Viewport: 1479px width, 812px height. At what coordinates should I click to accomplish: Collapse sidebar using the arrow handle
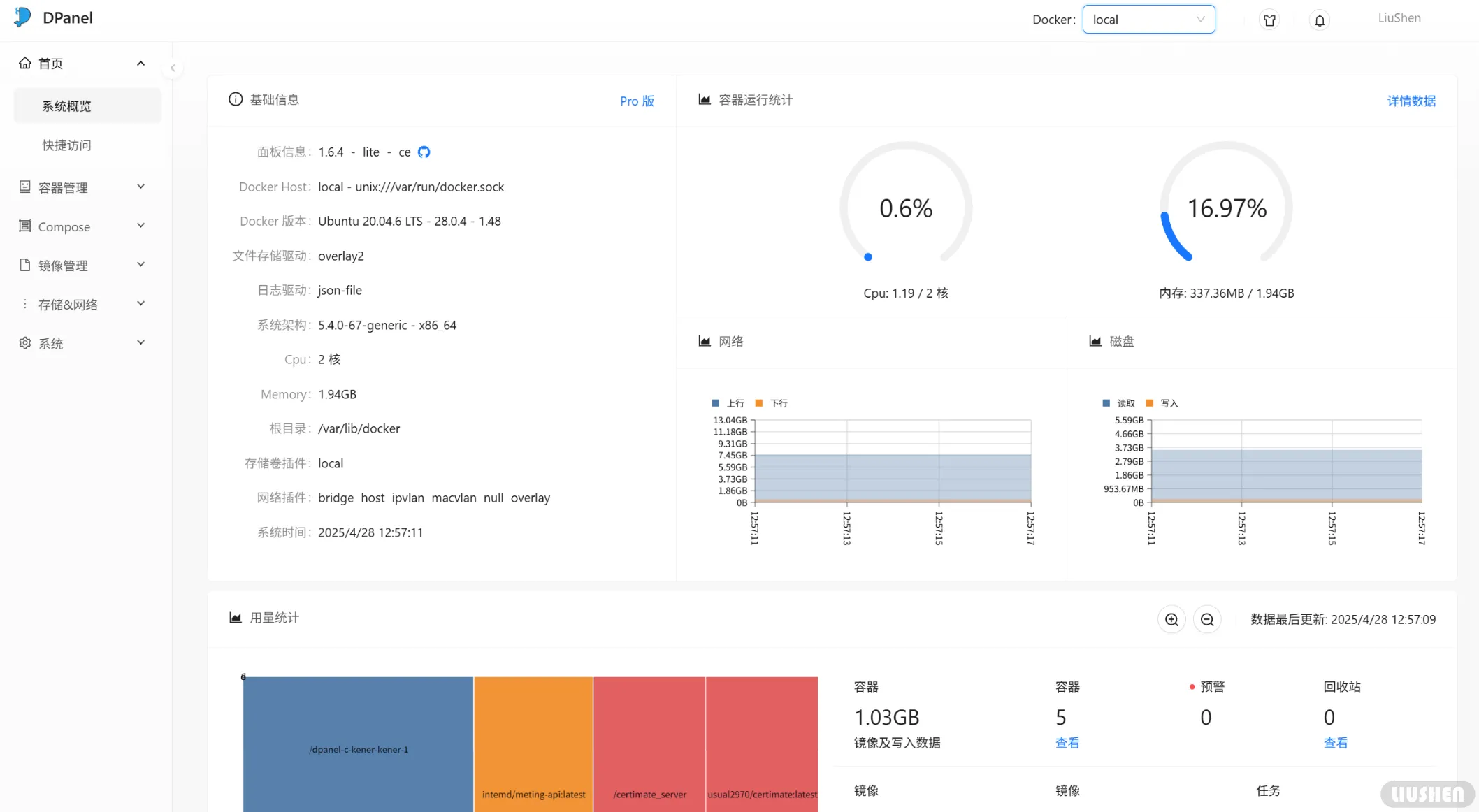[173, 68]
